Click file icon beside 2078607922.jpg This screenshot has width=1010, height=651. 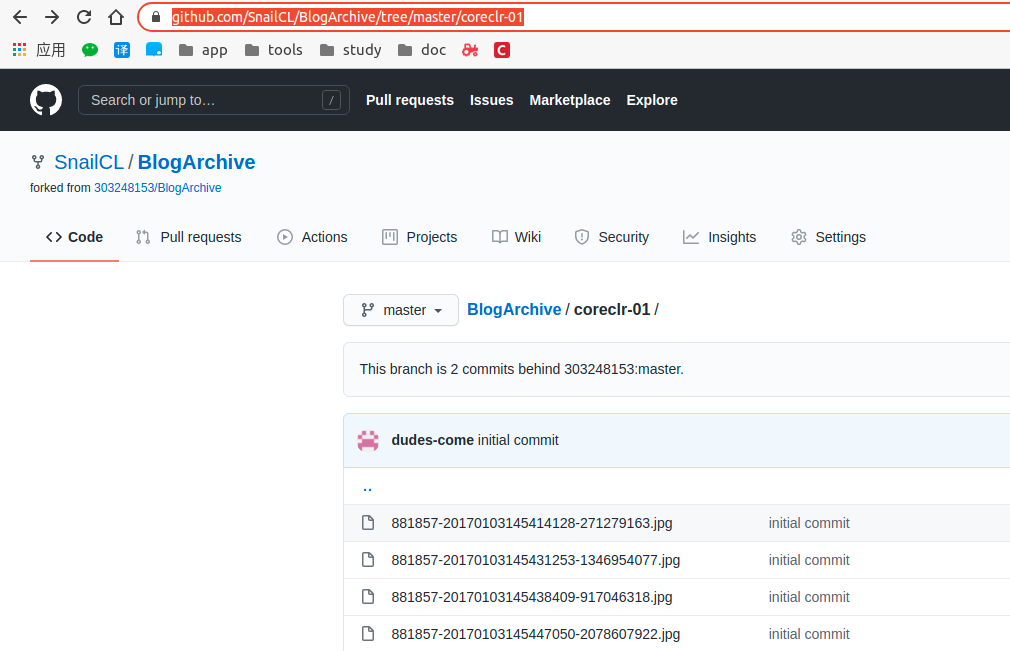pos(368,634)
